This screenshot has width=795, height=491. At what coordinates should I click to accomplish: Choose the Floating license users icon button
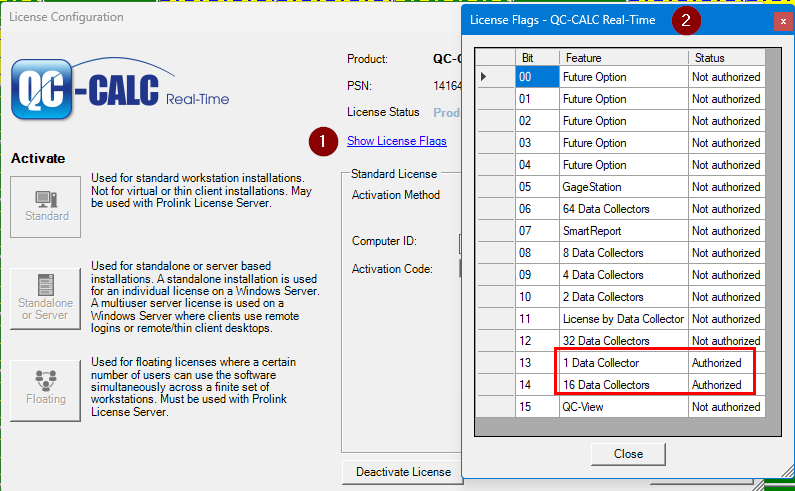pos(46,391)
